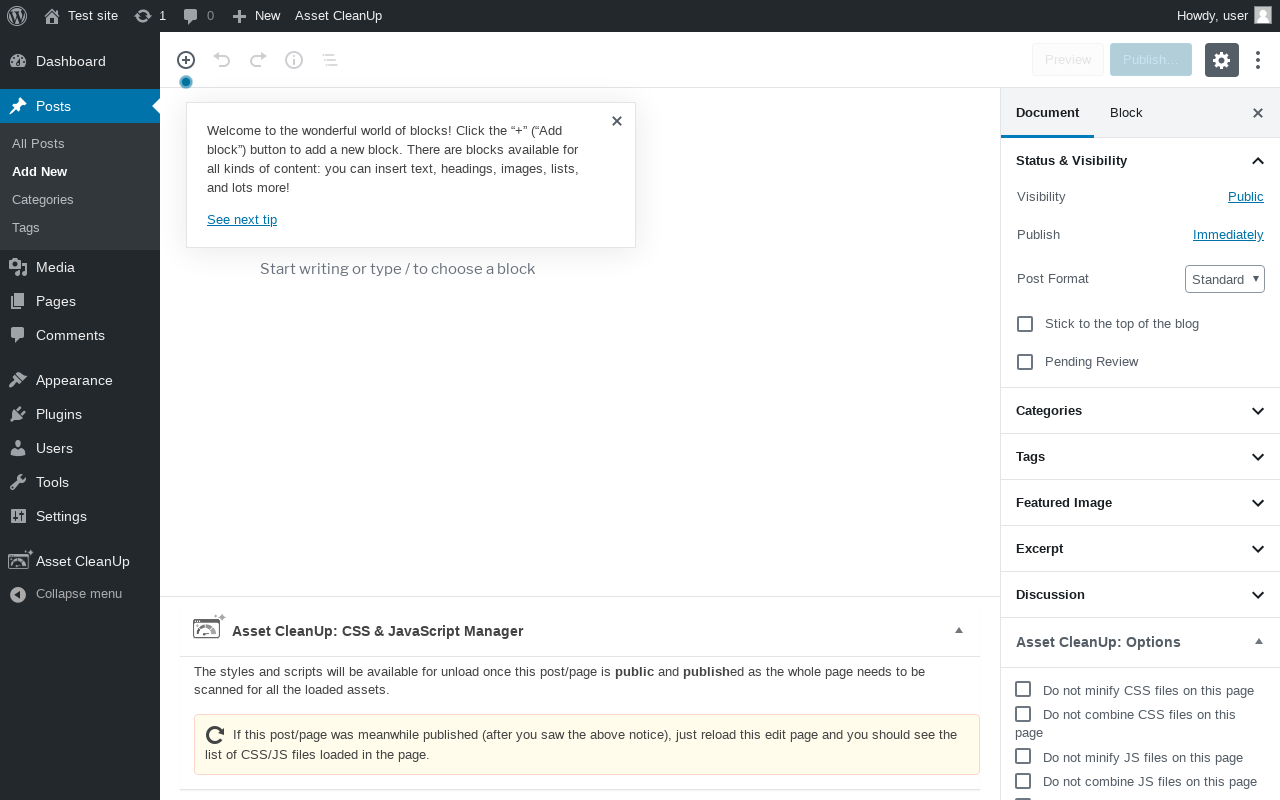Open Appearance in the sidebar

point(80,380)
